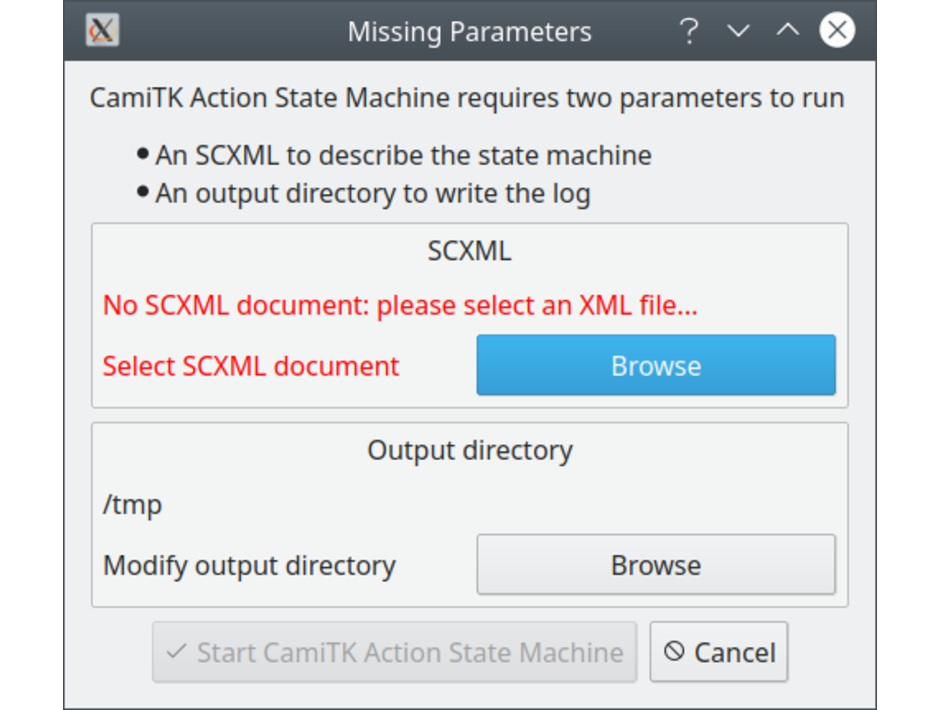Click the /tmp output path text

coord(132,505)
